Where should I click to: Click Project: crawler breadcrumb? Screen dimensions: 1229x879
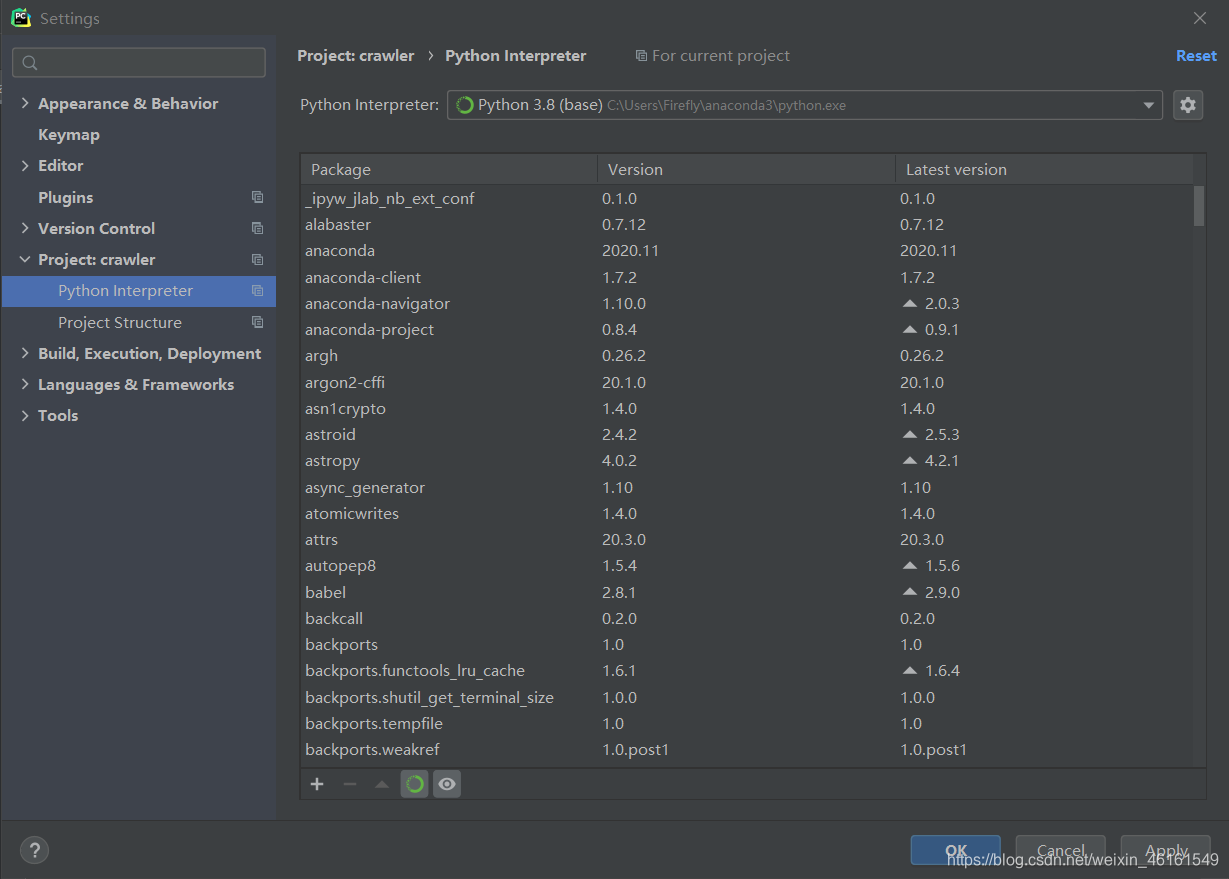coord(355,56)
